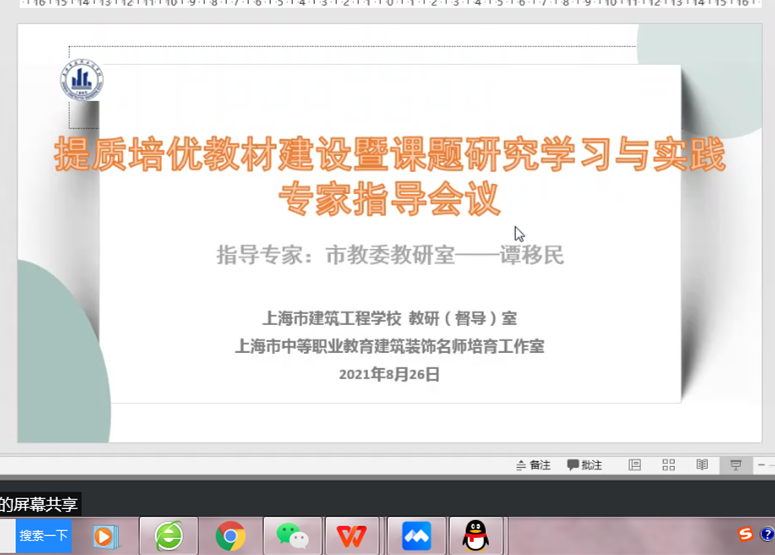
Task: Start slideshow from status bar icon
Action: click(x=735, y=465)
